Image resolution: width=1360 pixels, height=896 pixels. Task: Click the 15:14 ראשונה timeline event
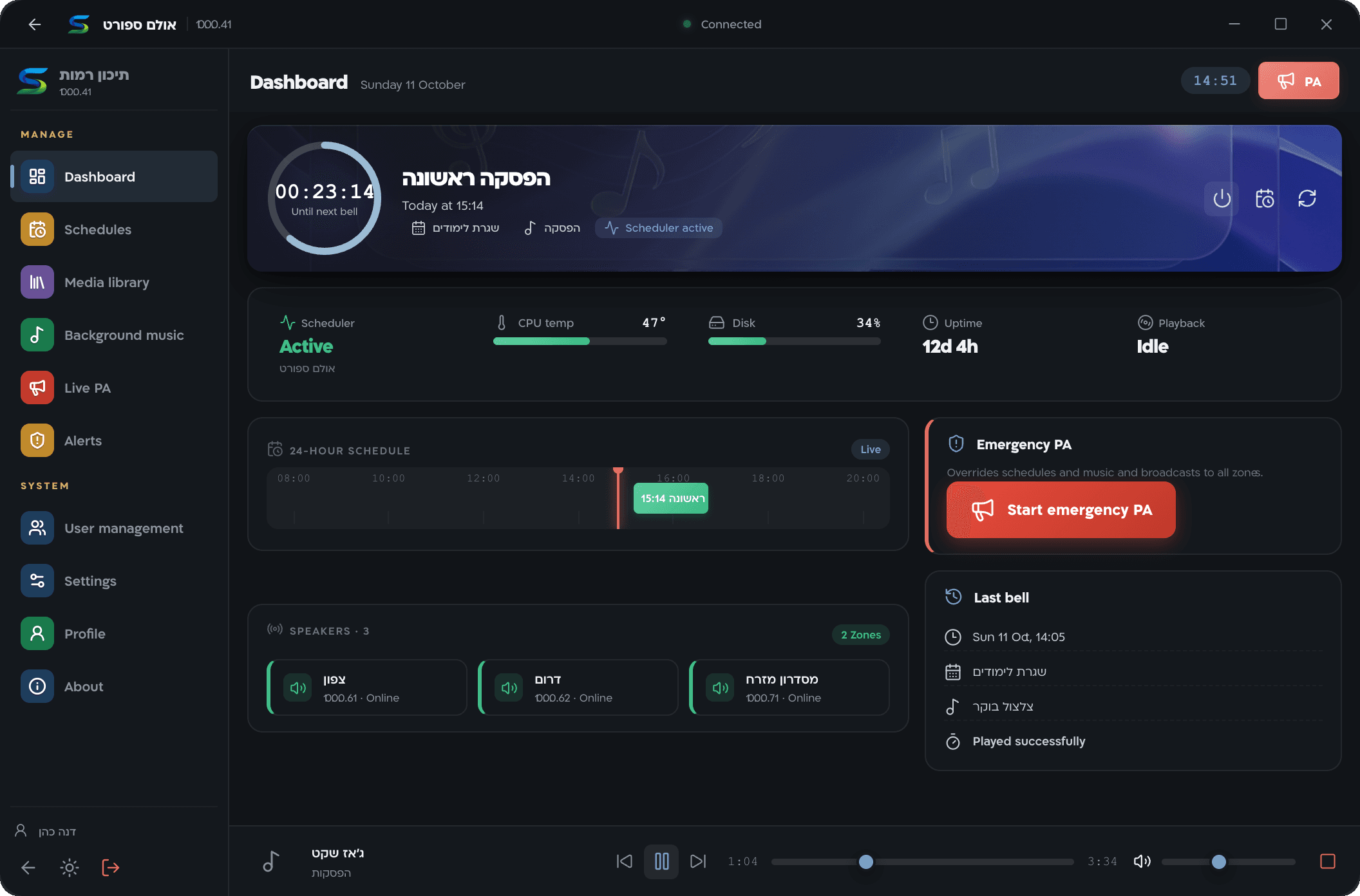coord(671,498)
